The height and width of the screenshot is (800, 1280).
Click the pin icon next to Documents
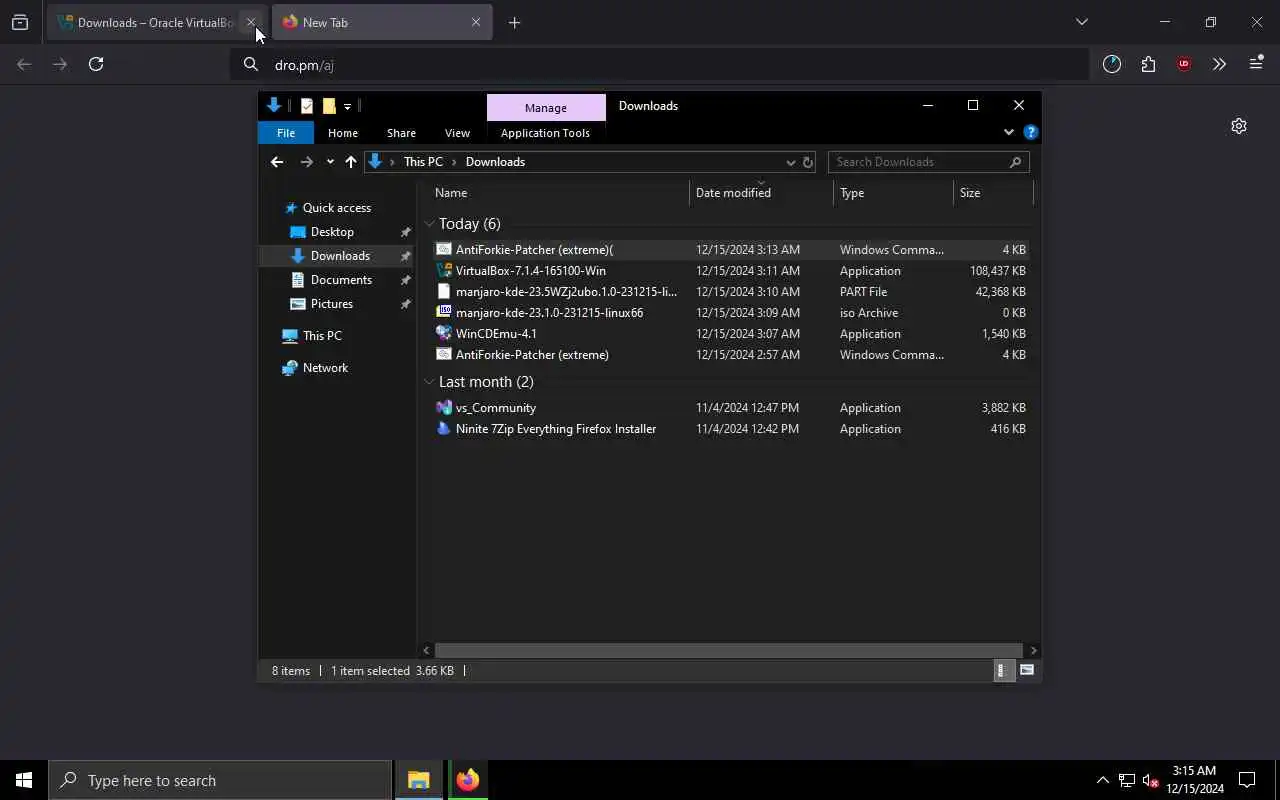[x=405, y=280]
